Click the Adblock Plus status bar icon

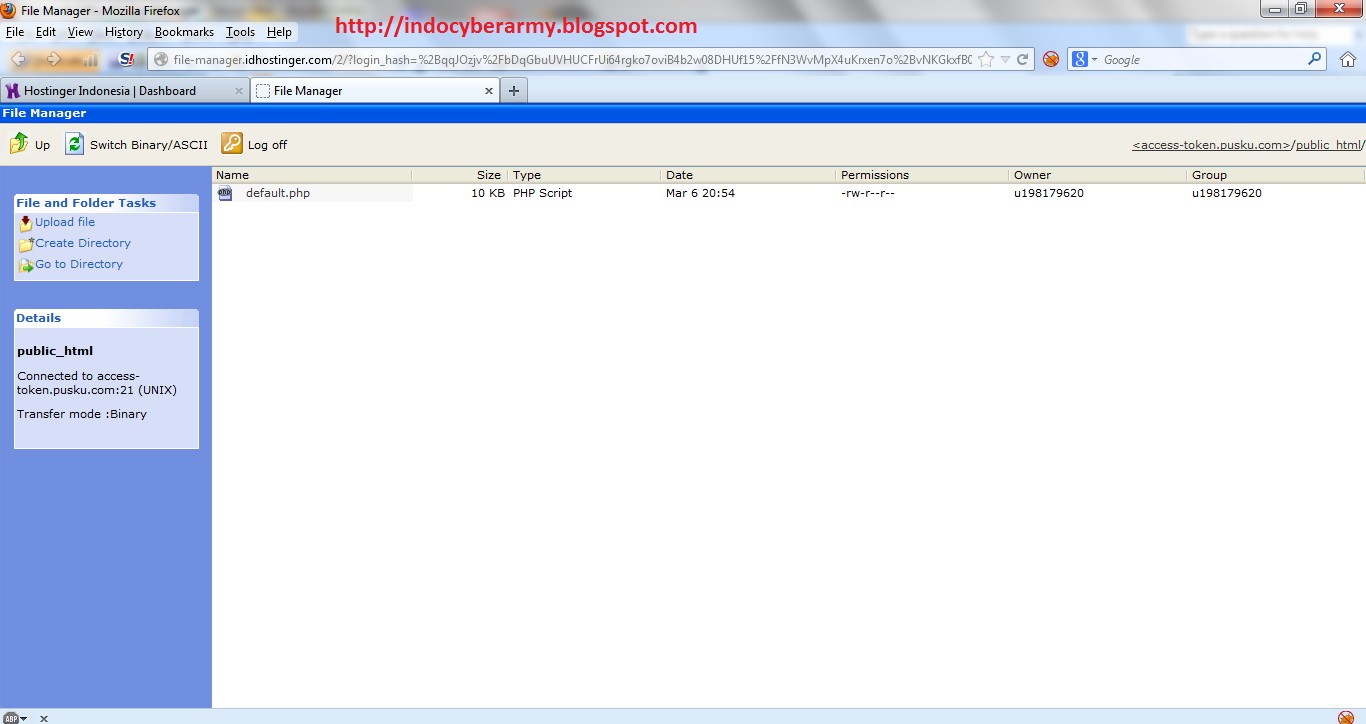click(x=11, y=718)
